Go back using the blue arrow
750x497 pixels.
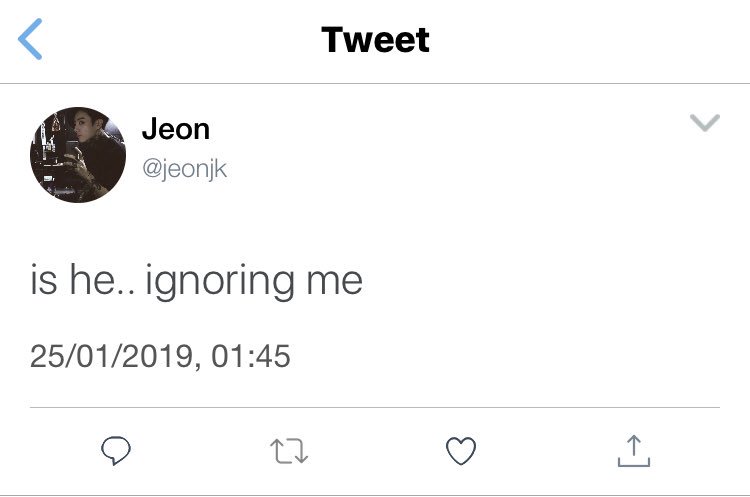point(30,39)
